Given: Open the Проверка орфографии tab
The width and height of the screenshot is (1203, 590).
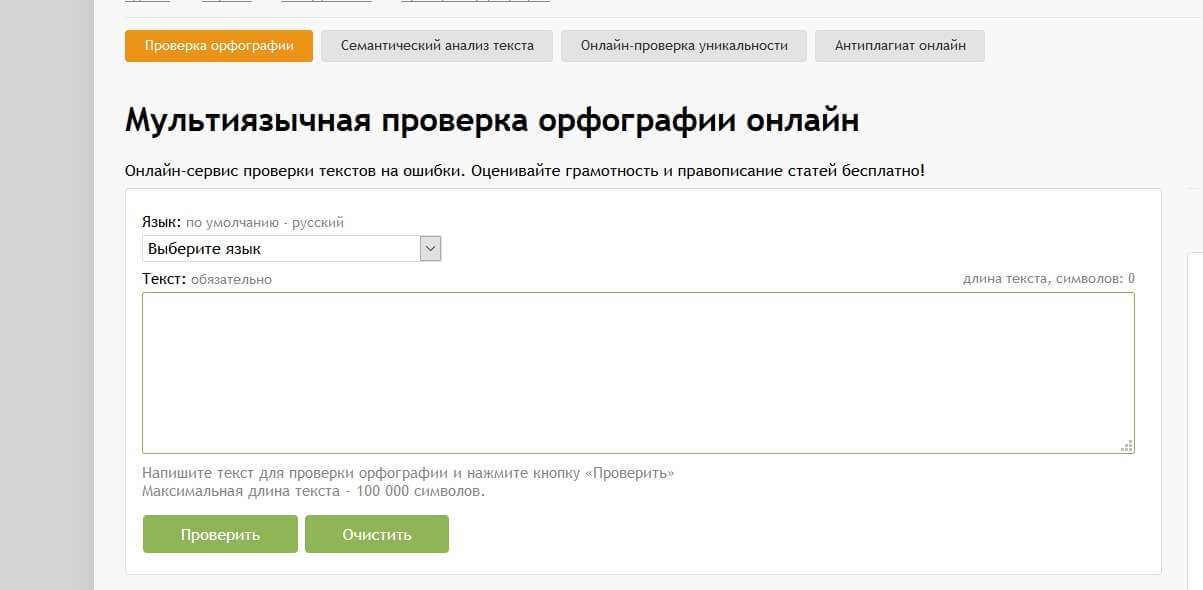Looking at the screenshot, I should [x=218, y=46].
